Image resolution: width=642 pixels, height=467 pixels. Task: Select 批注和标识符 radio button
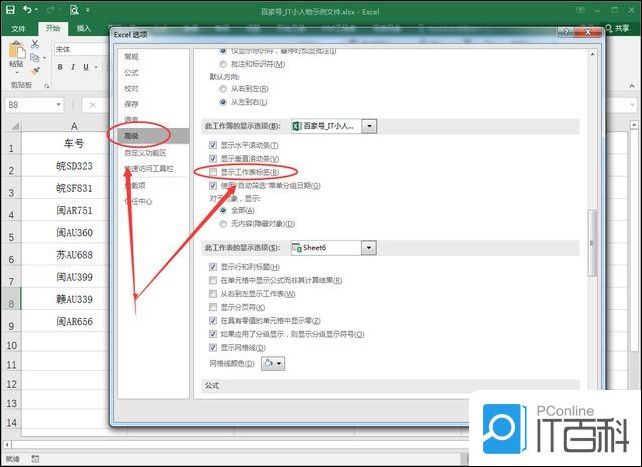click(223, 64)
